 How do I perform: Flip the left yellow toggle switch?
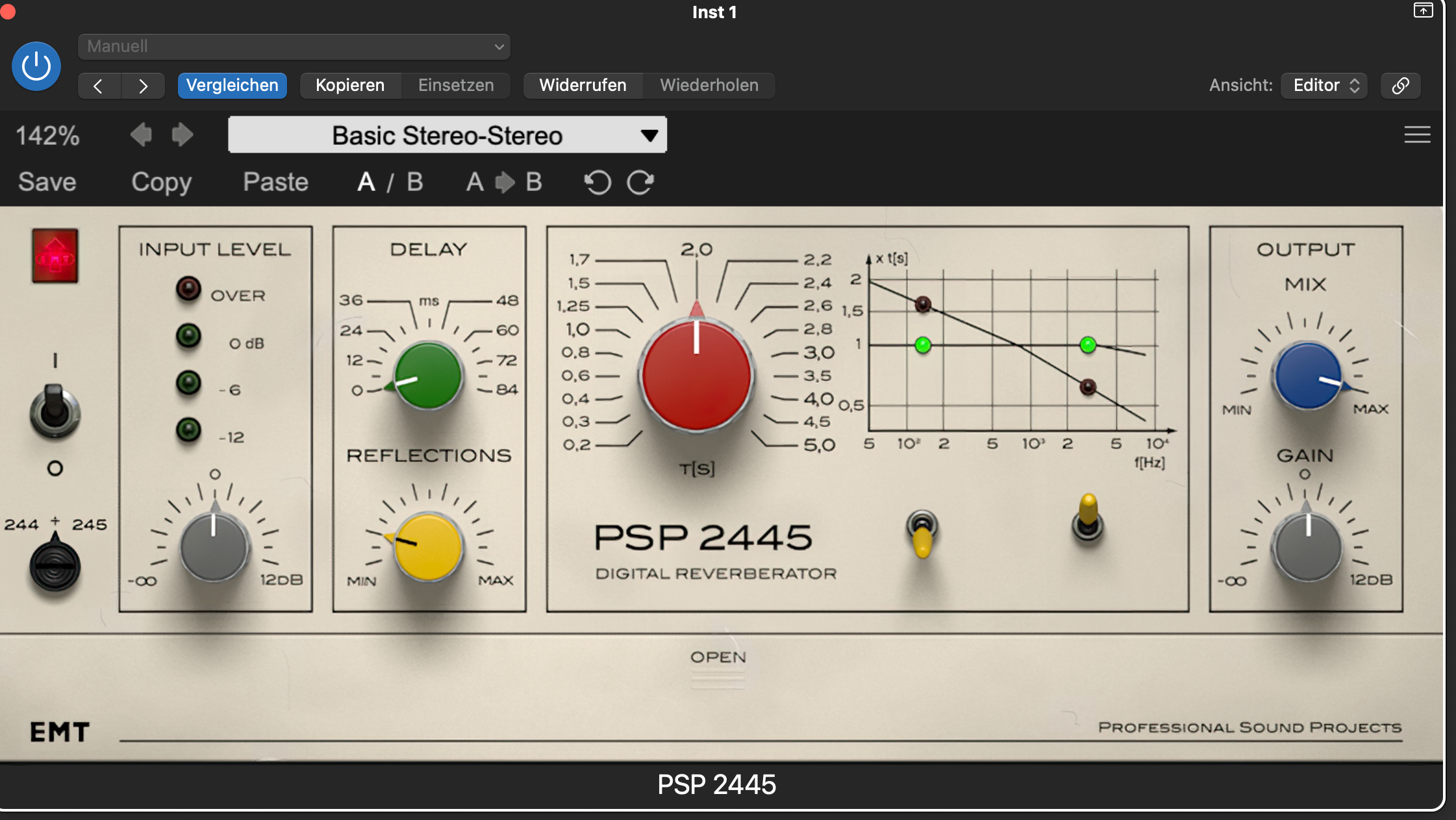pos(922,533)
